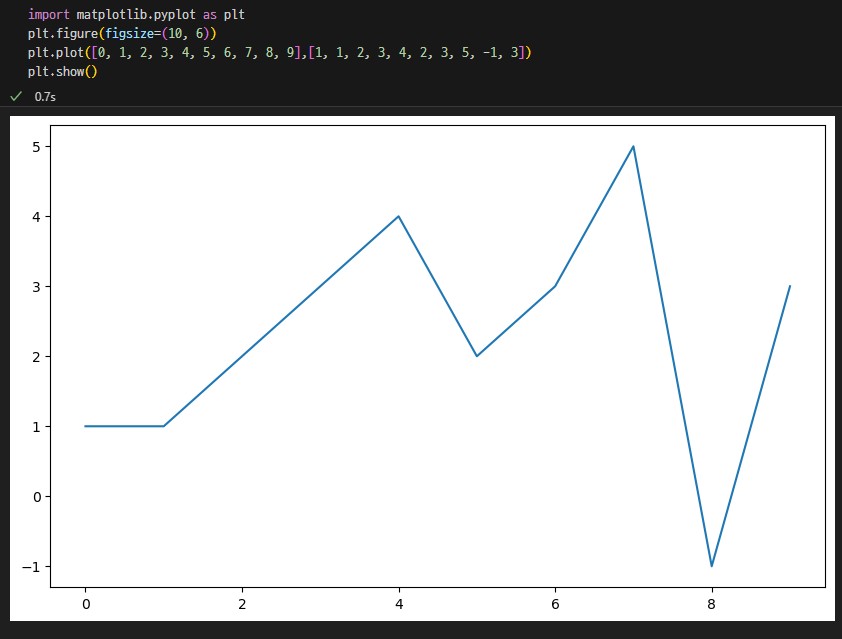Click the plt.figure code line

point(122,33)
